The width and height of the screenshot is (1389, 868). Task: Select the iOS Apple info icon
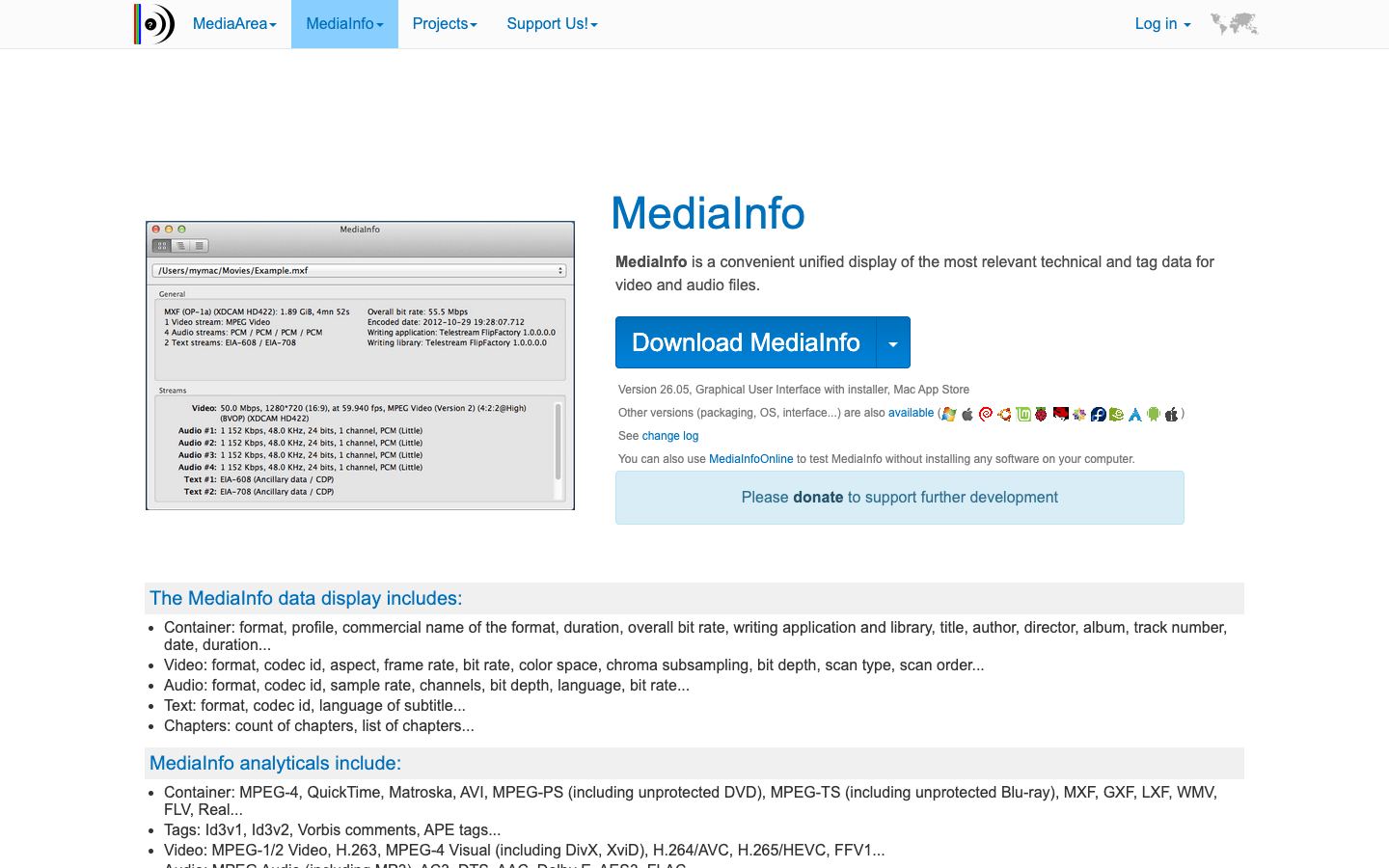(x=1172, y=414)
